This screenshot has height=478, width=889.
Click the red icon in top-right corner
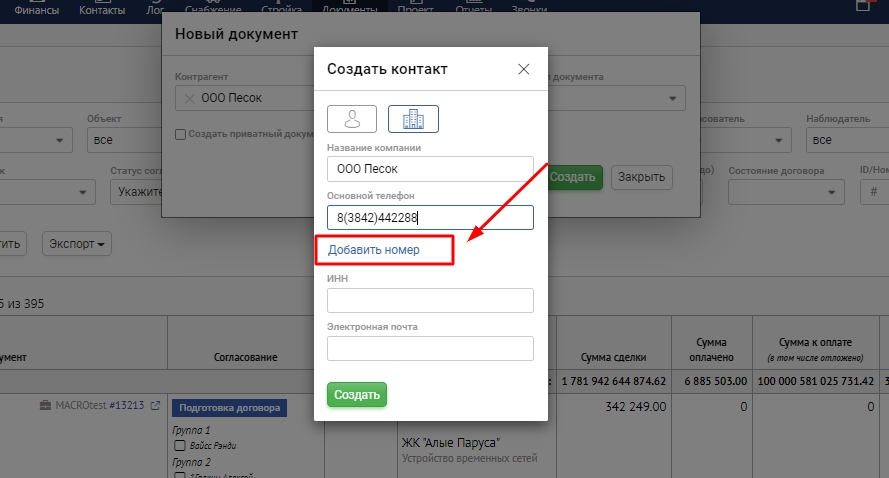[863, 5]
